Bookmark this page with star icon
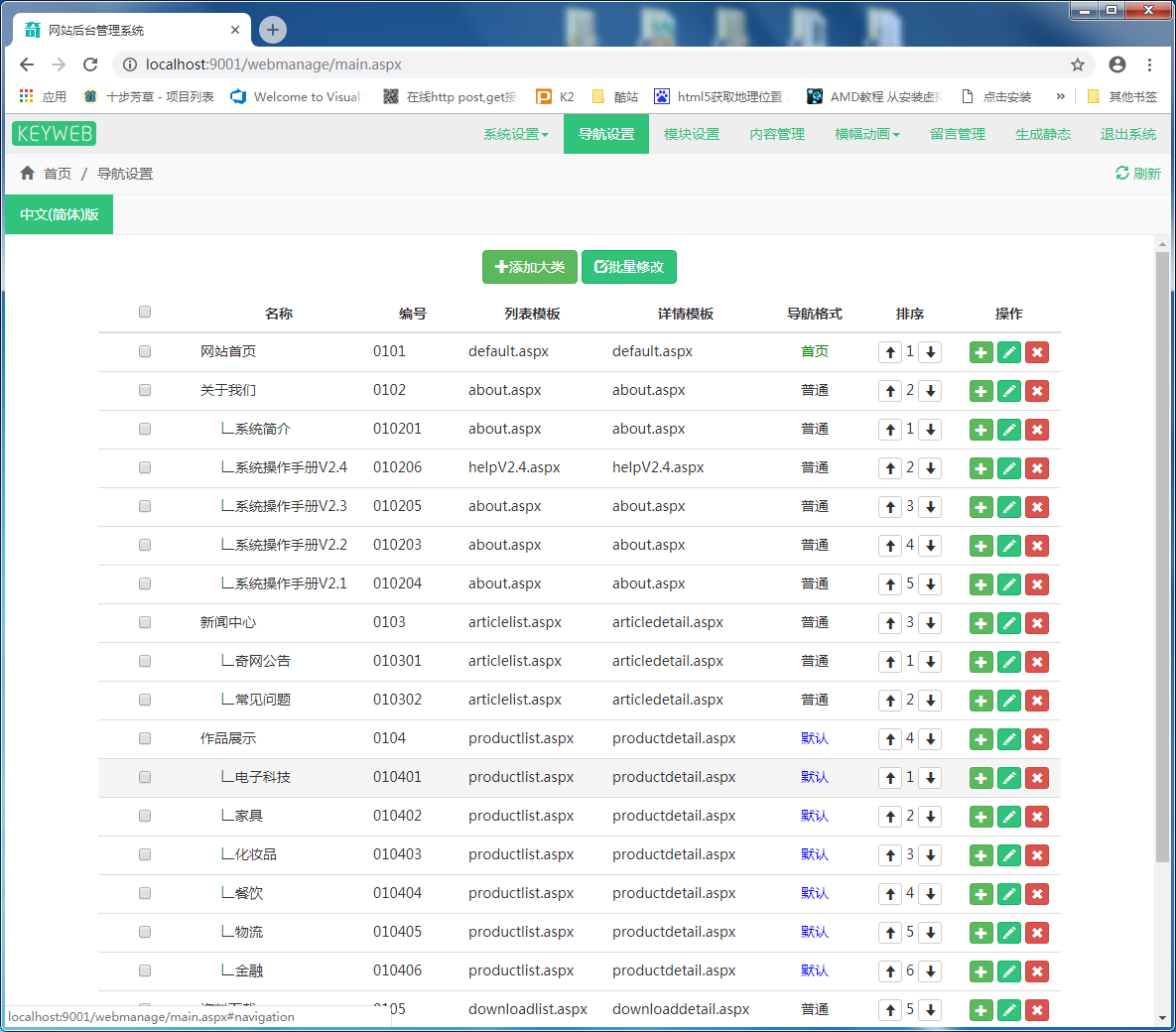This screenshot has width=1176, height=1032. 1078,64
